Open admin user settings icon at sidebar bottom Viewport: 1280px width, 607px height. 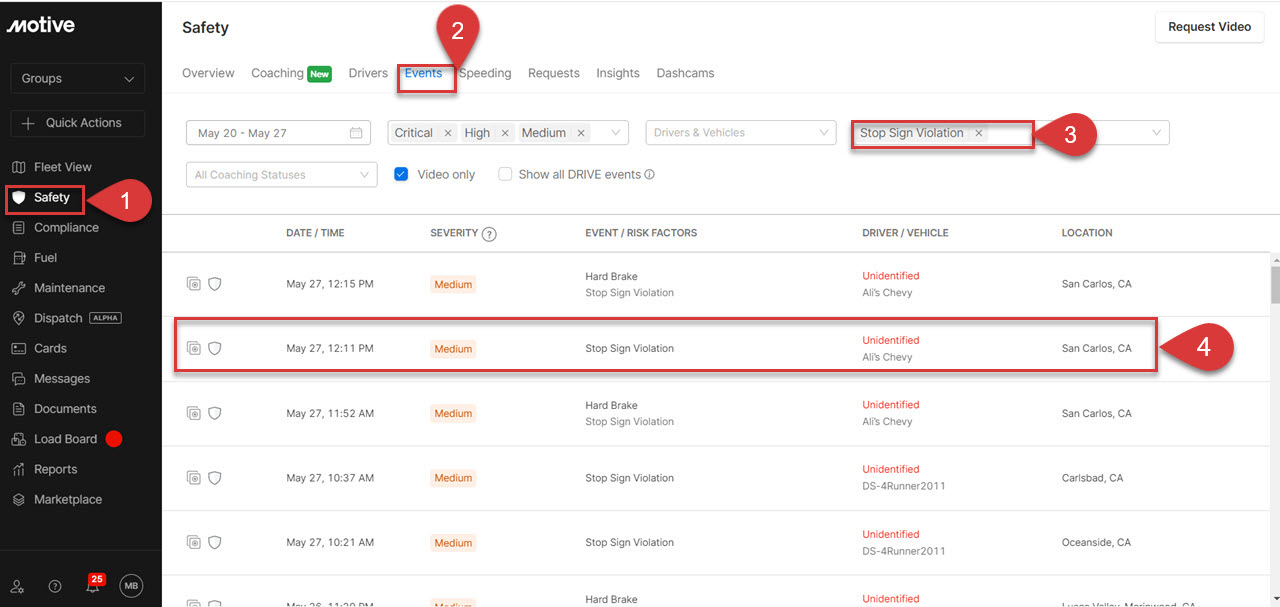(17, 587)
